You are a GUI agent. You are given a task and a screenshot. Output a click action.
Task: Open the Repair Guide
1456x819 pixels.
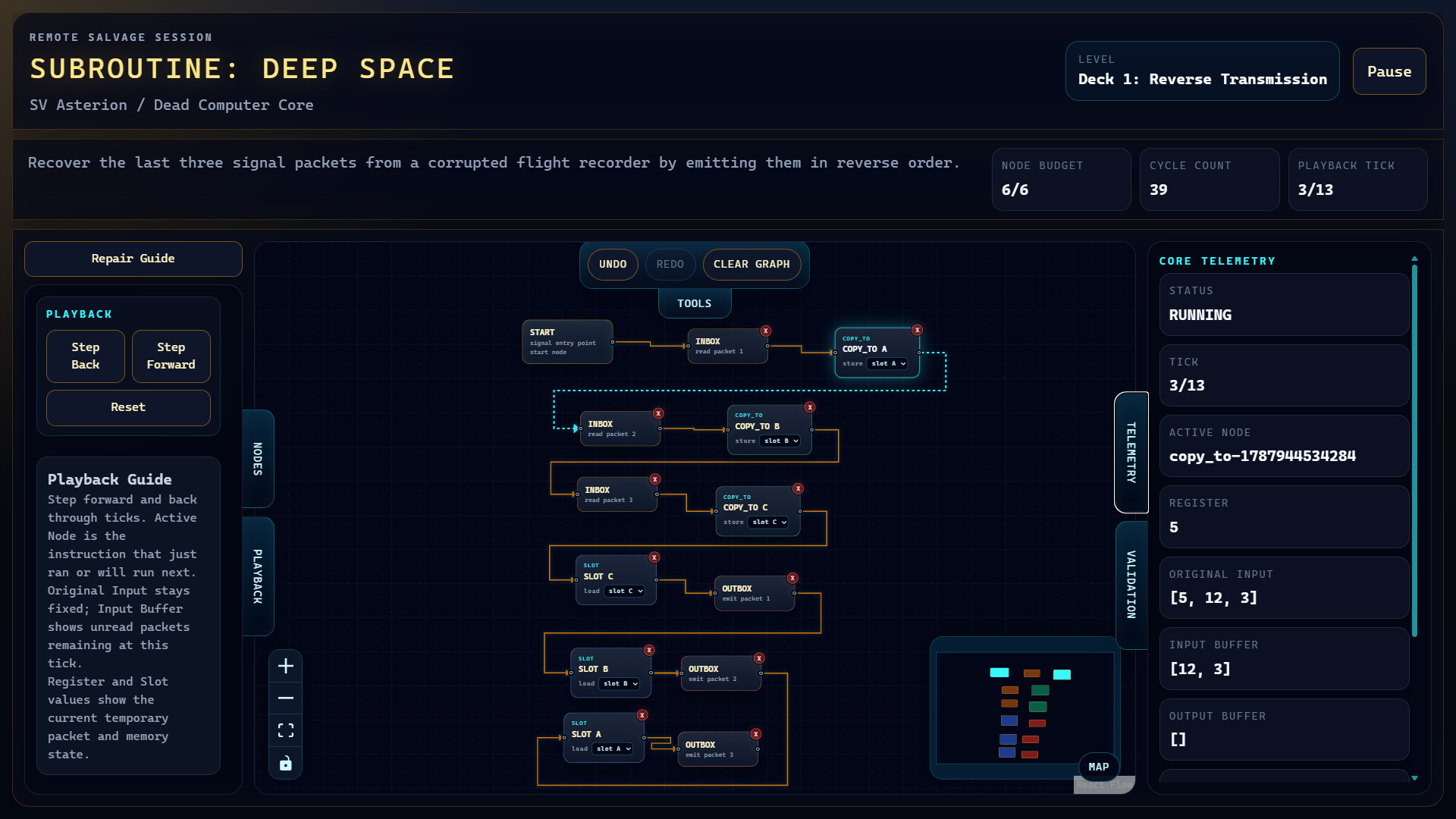pyautogui.click(x=133, y=259)
